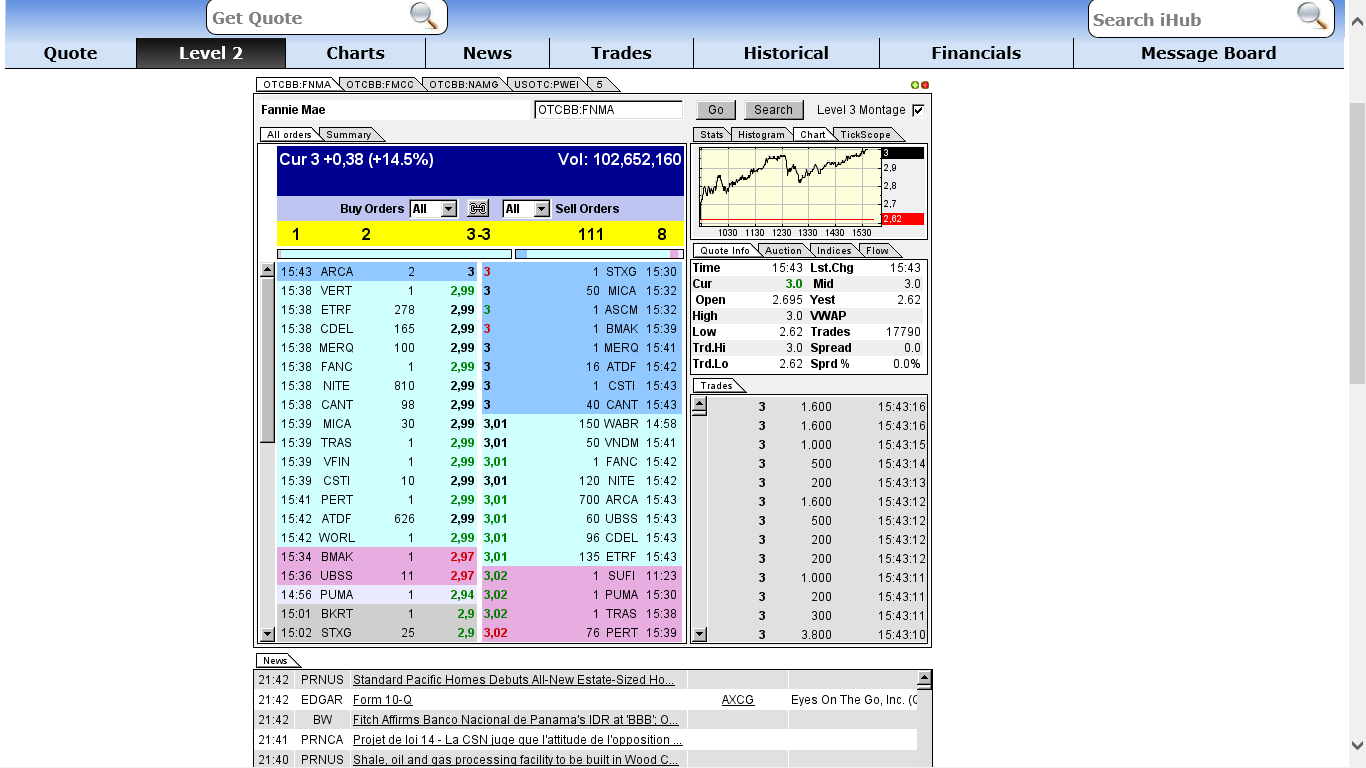Open the Financials navigation tab
Image resolution: width=1366 pixels, height=768 pixels.
click(976, 53)
